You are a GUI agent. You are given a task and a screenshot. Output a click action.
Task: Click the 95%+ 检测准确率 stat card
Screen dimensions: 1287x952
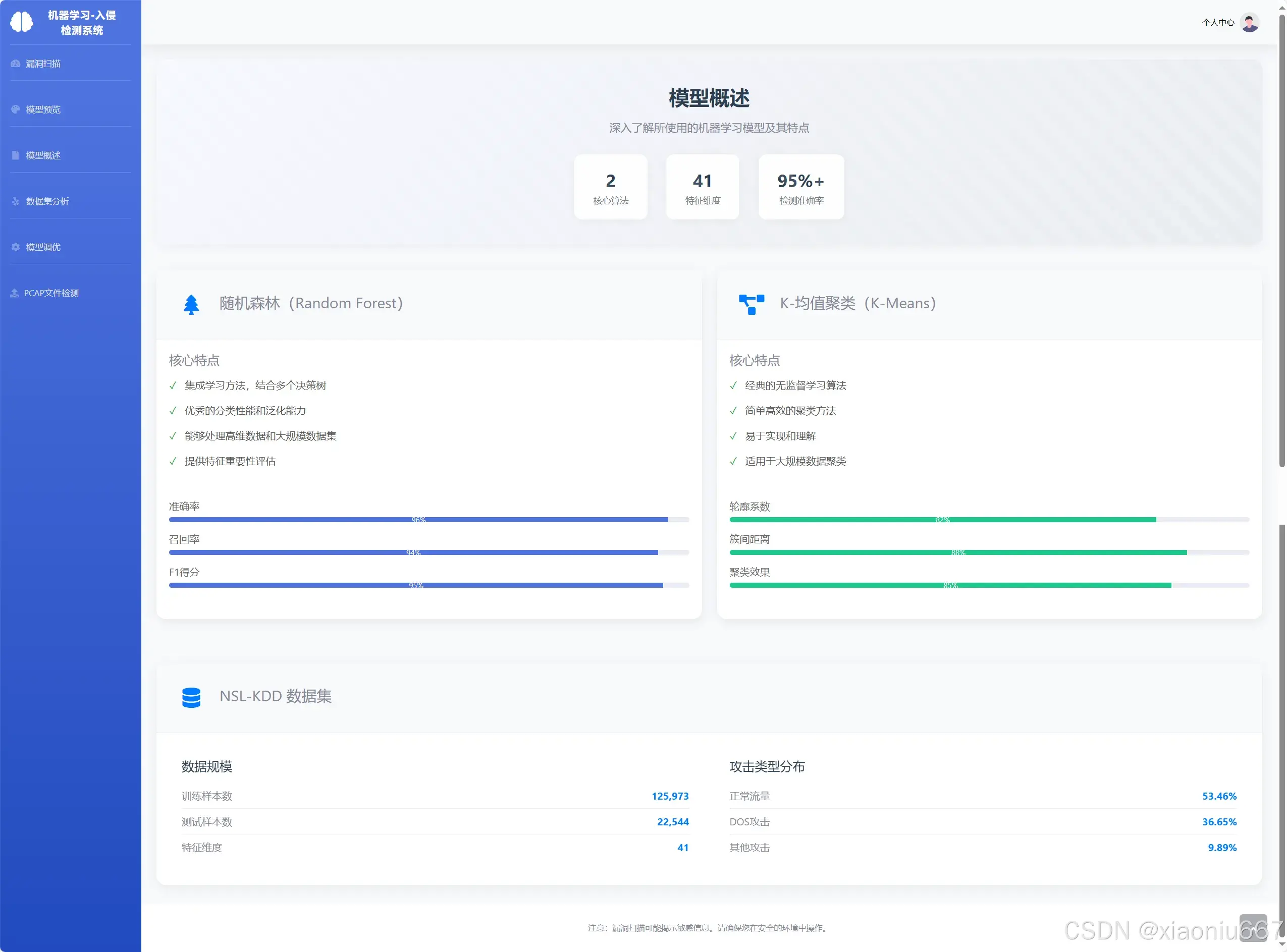[800, 187]
